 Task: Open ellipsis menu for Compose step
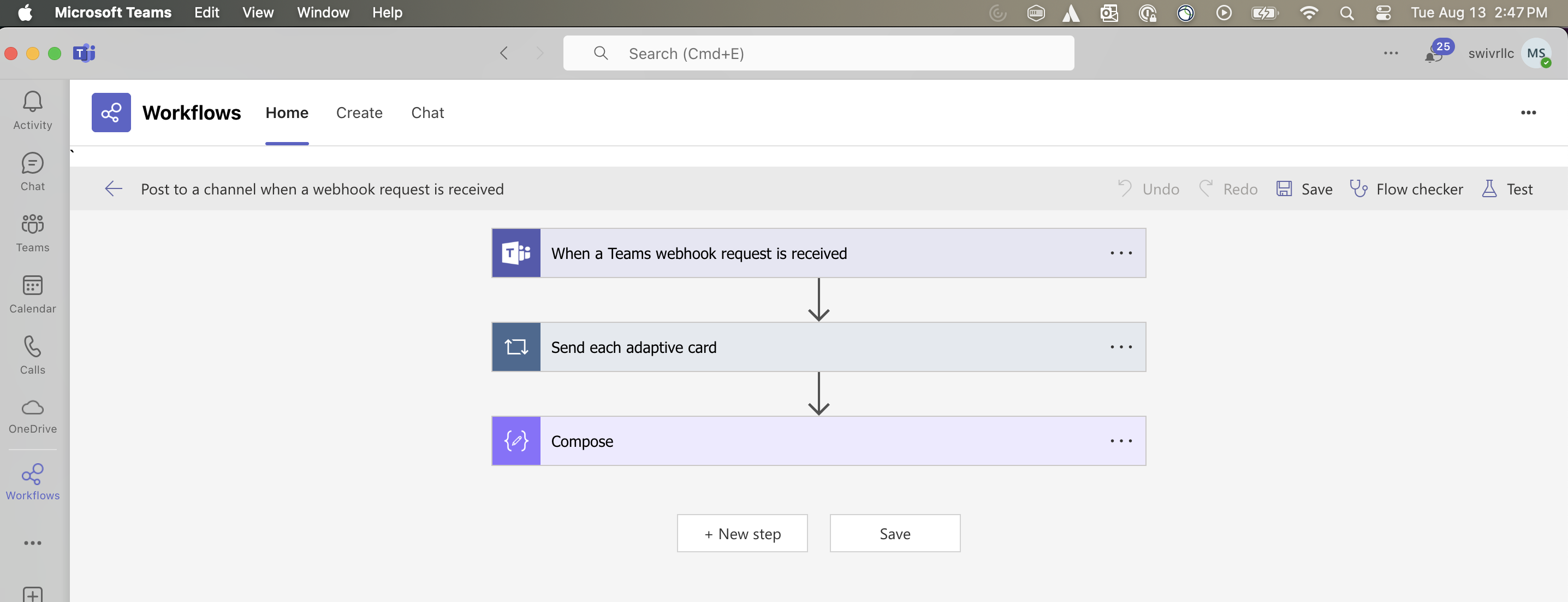[1122, 441]
